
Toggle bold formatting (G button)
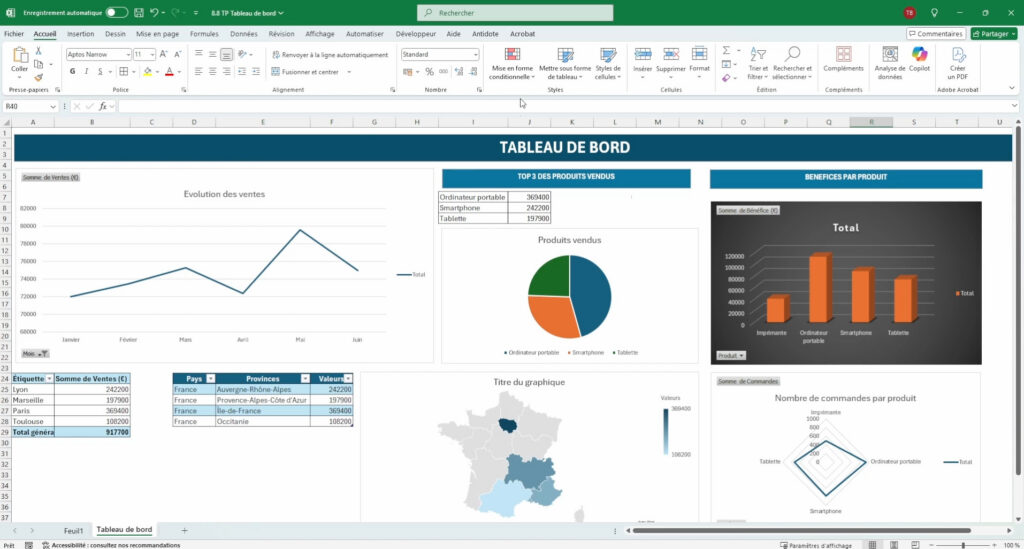coord(73,72)
